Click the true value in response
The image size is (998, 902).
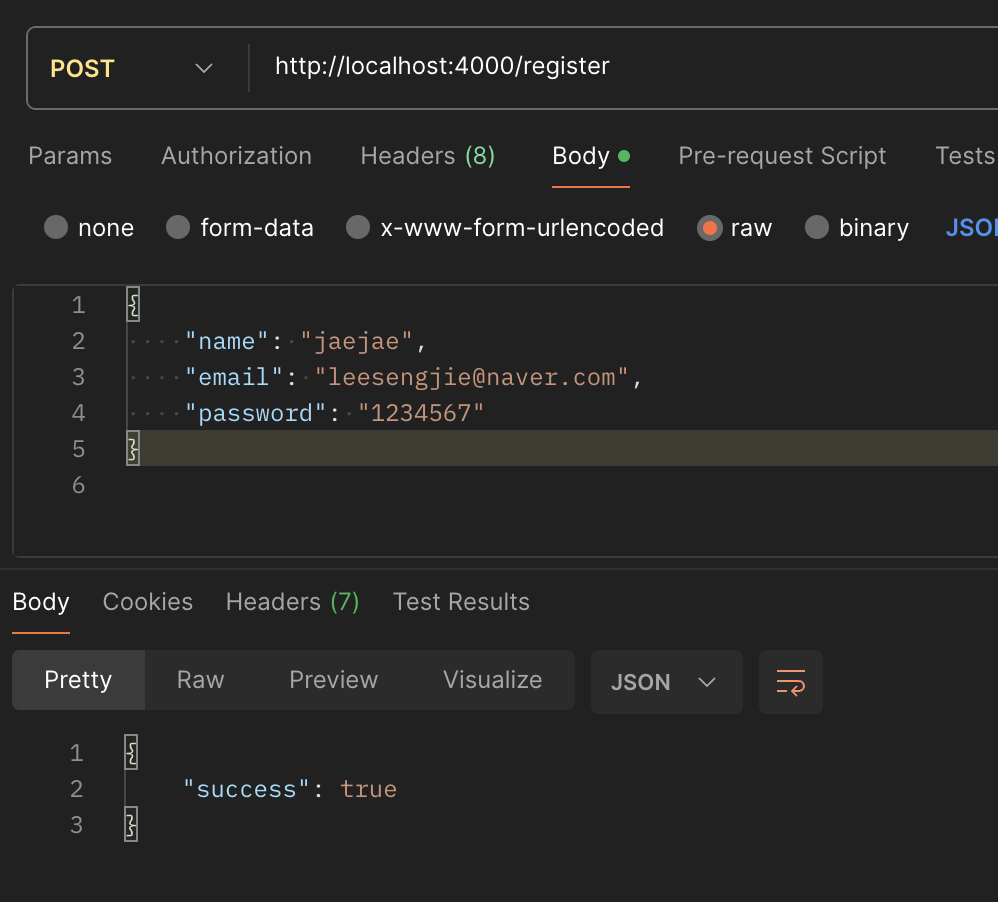[x=369, y=789]
